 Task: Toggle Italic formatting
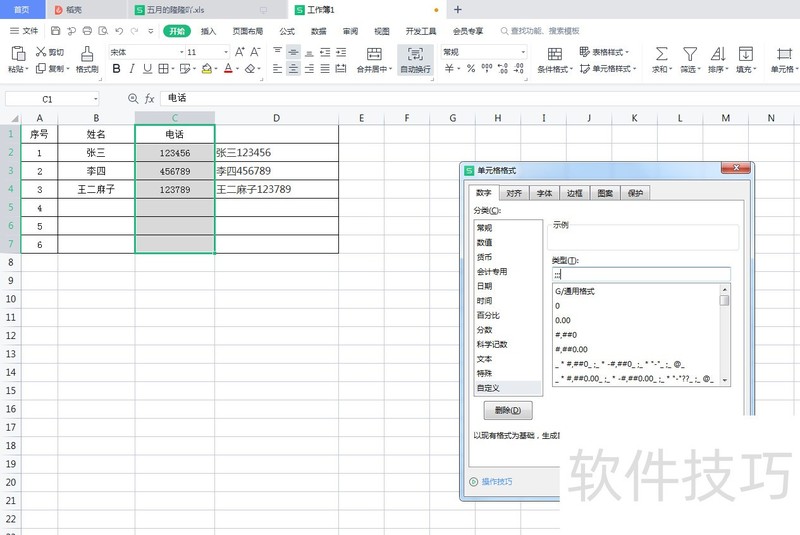coord(132,68)
